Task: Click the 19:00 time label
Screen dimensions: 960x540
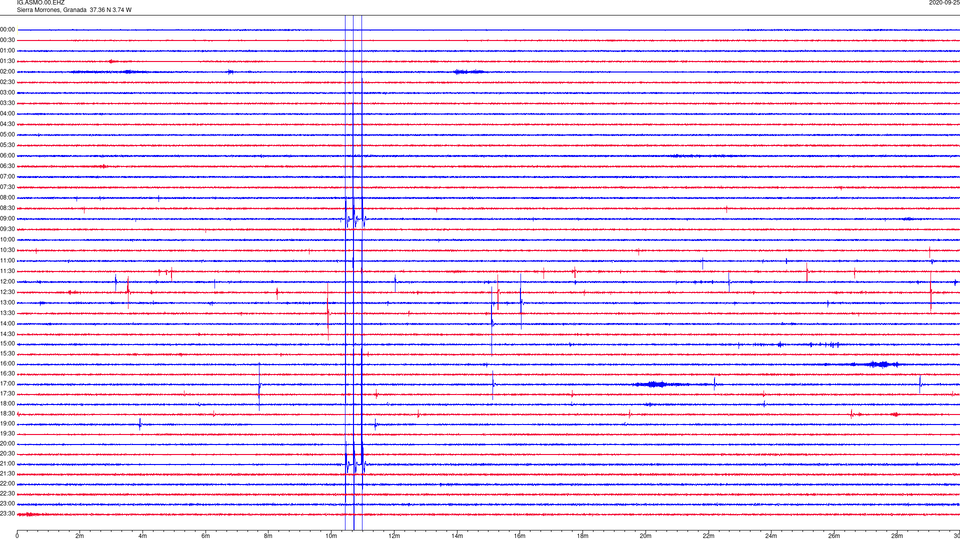Action: [8, 424]
